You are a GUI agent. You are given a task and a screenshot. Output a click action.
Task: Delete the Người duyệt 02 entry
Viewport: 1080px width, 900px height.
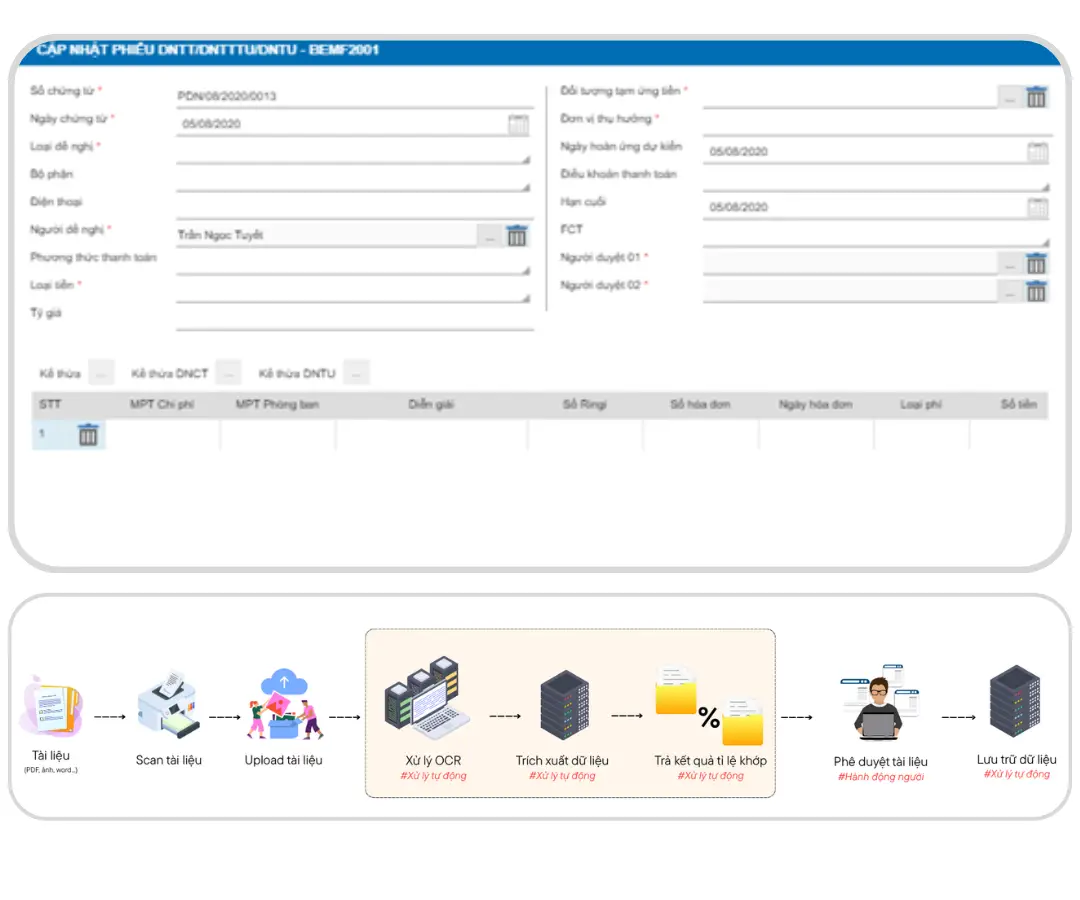pyautogui.click(x=1037, y=291)
